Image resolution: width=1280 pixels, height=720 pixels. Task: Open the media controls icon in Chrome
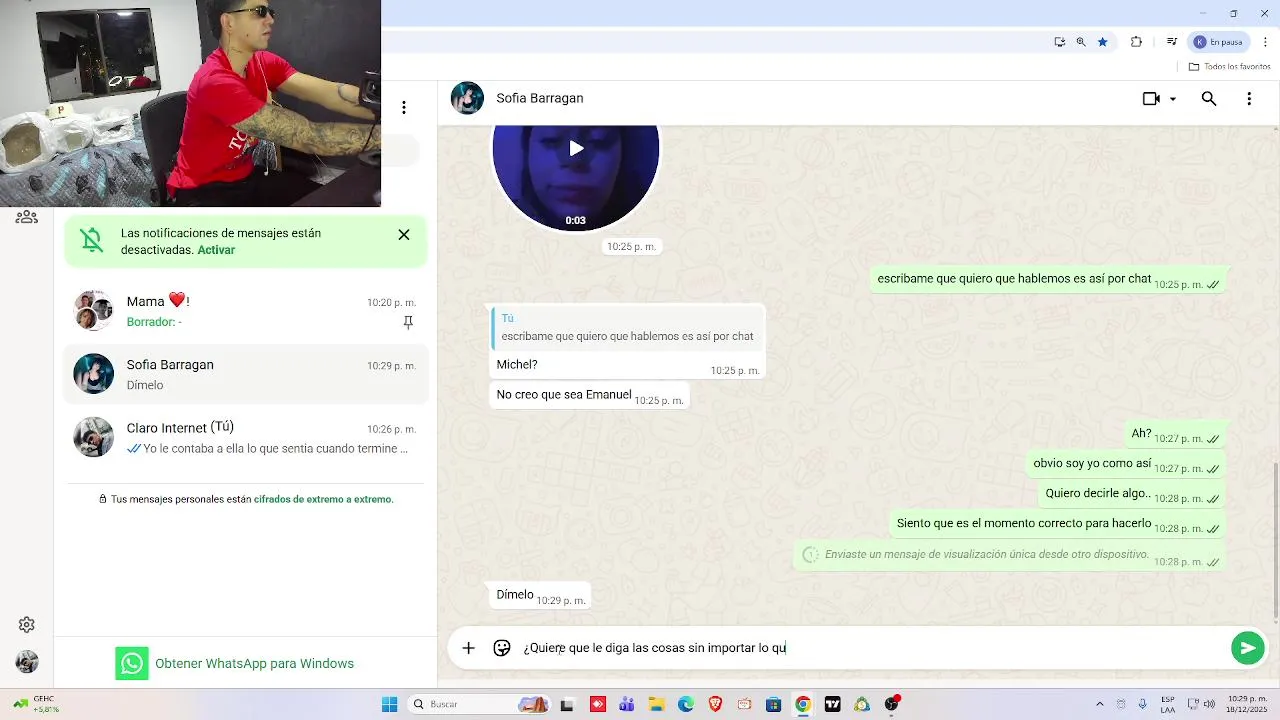(x=1171, y=42)
